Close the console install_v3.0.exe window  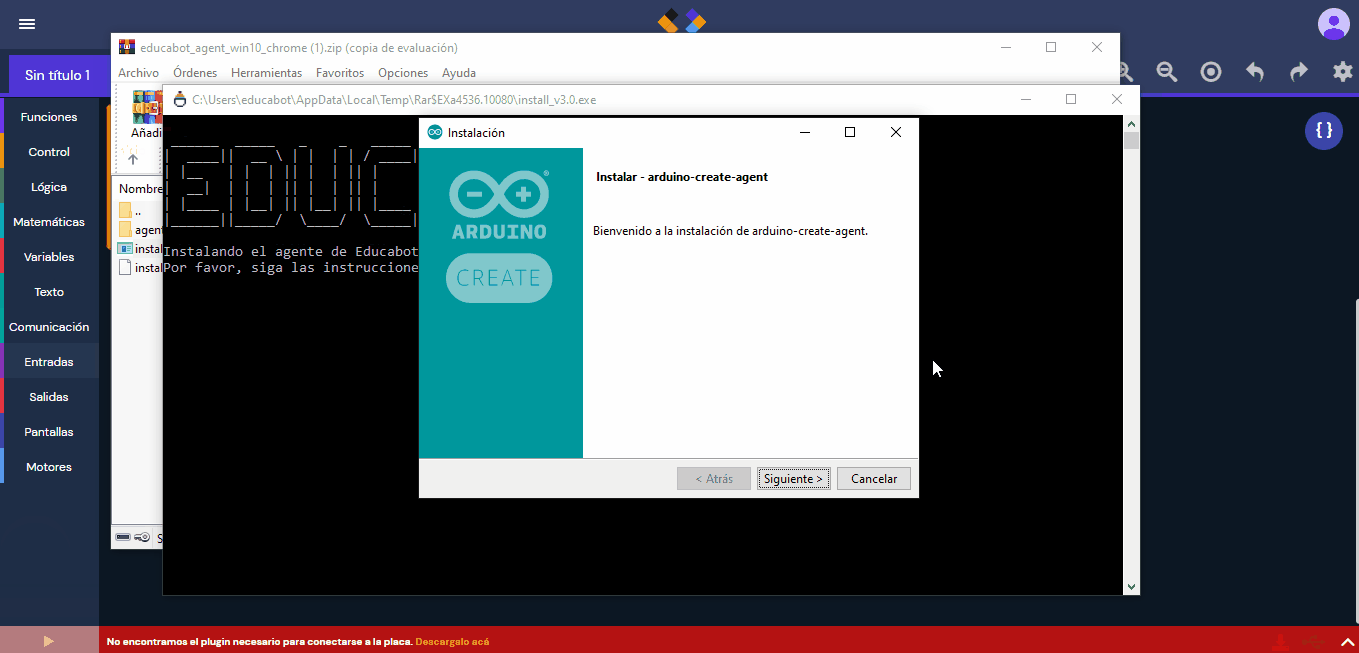1117,99
